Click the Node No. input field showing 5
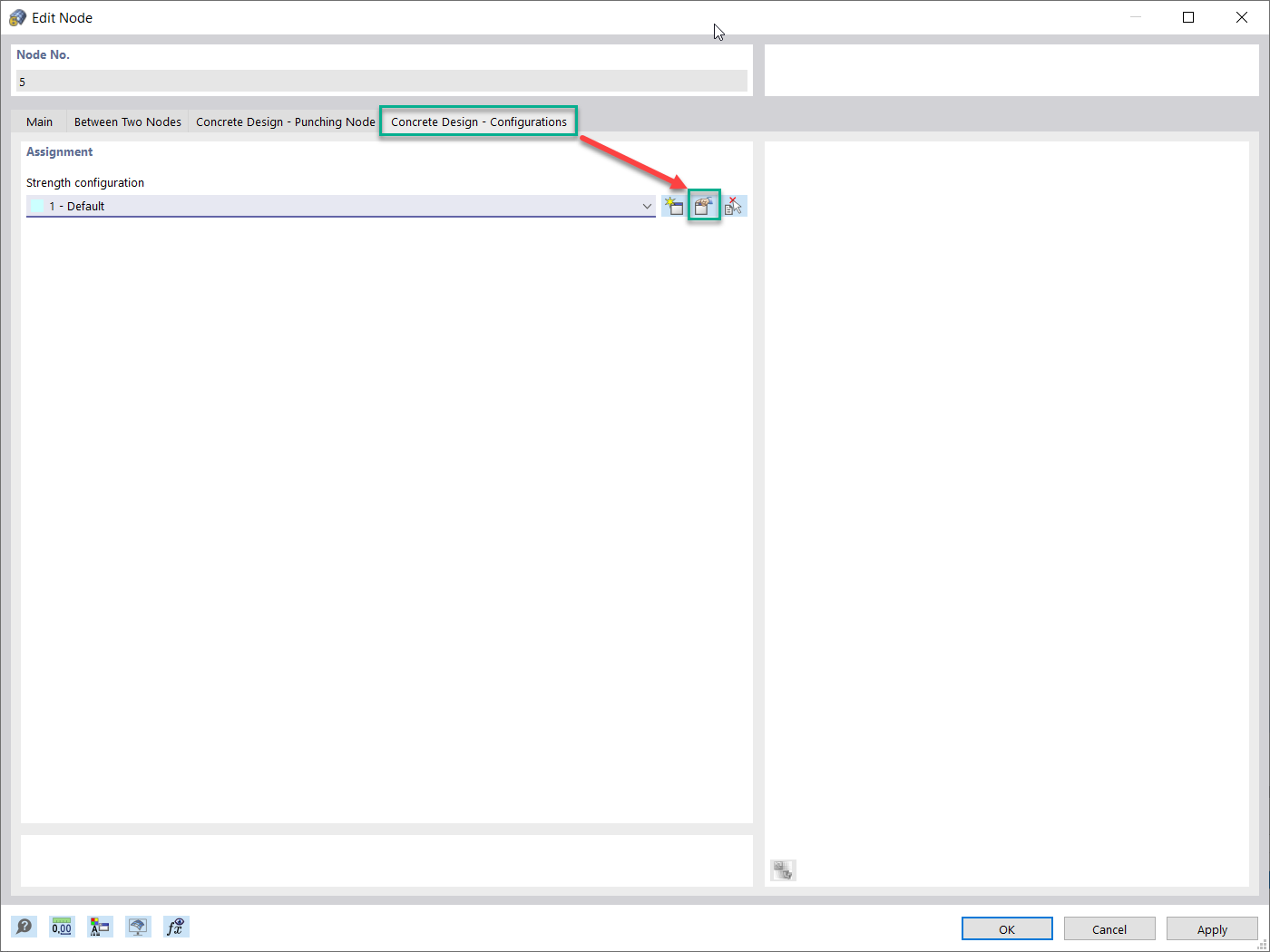This screenshot has width=1270, height=952. [x=381, y=81]
